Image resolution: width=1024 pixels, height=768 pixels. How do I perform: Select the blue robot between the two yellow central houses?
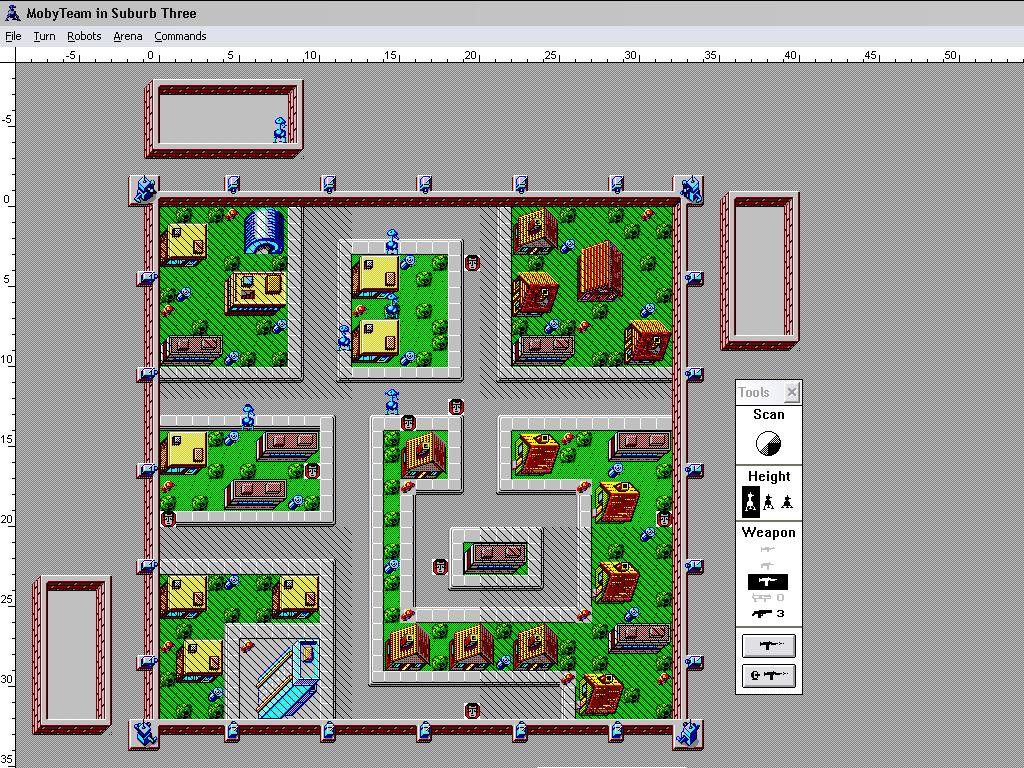[391, 306]
